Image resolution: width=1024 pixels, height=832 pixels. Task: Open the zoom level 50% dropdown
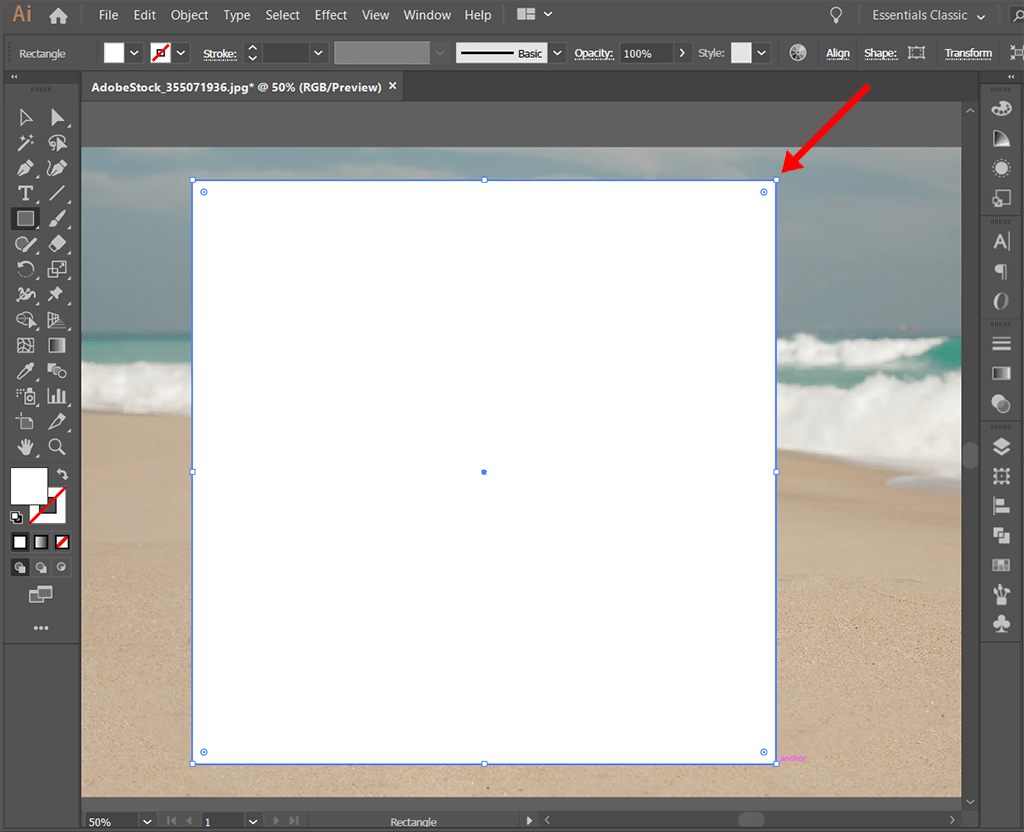tap(147, 822)
